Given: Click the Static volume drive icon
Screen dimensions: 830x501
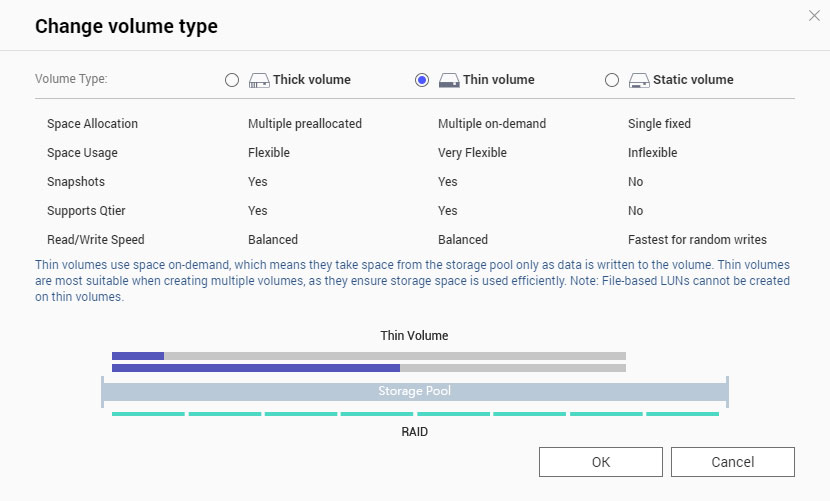Looking at the screenshot, I should tap(639, 80).
